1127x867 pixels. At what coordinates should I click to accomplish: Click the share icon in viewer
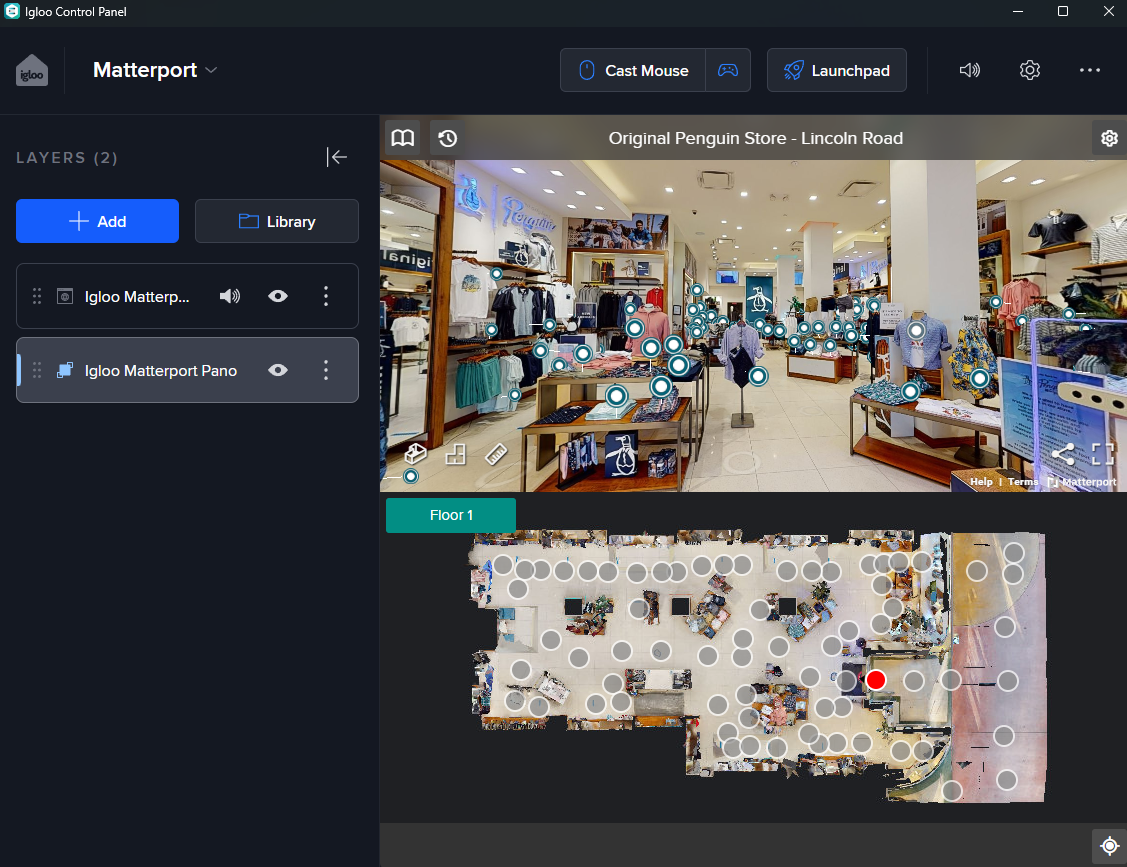[x=1063, y=454]
